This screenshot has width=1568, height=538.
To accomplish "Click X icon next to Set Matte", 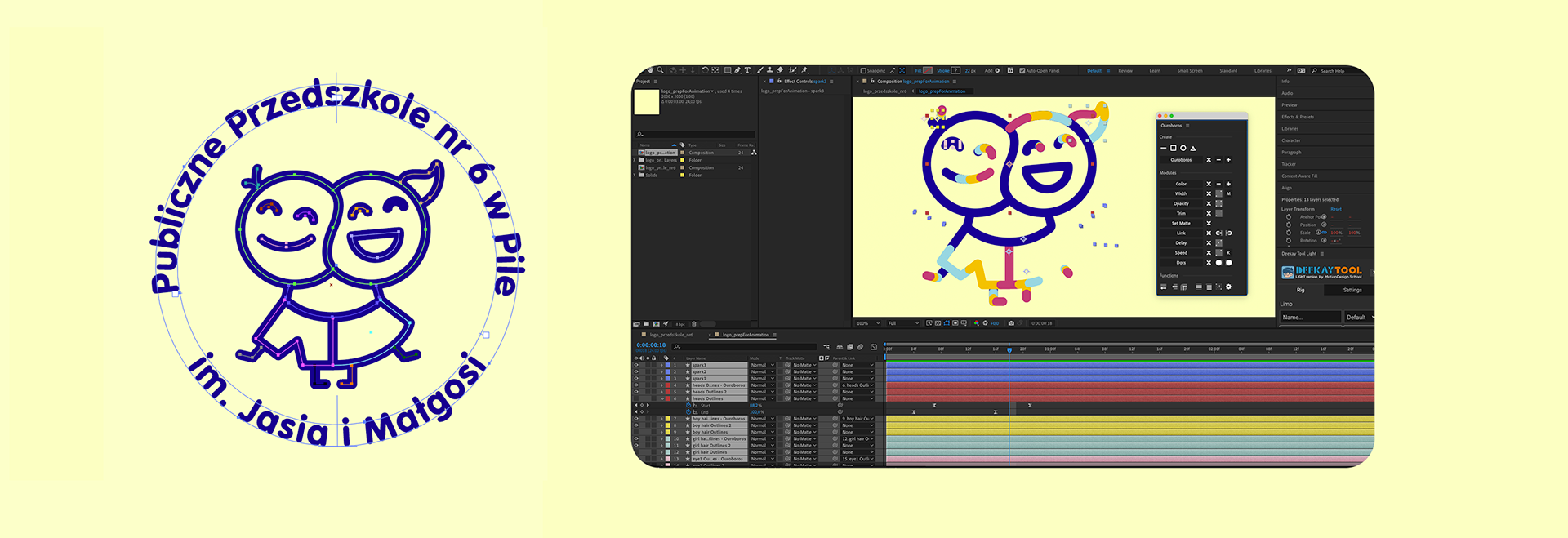I will pos(1209,223).
